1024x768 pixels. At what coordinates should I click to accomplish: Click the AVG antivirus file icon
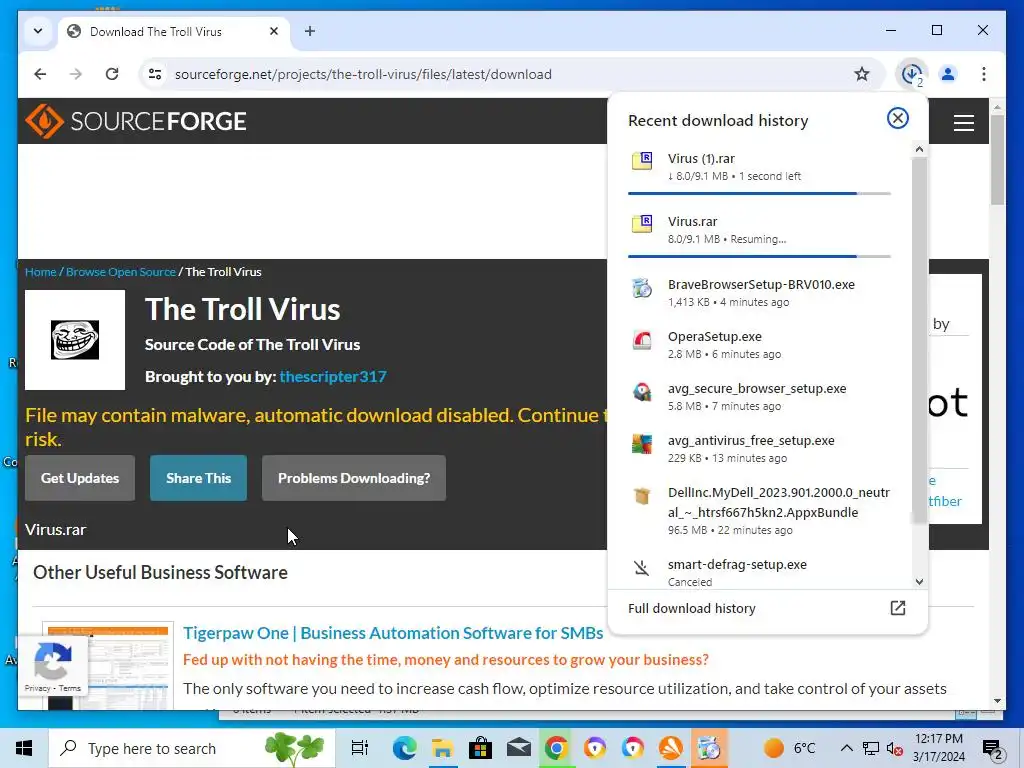[x=642, y=443]
